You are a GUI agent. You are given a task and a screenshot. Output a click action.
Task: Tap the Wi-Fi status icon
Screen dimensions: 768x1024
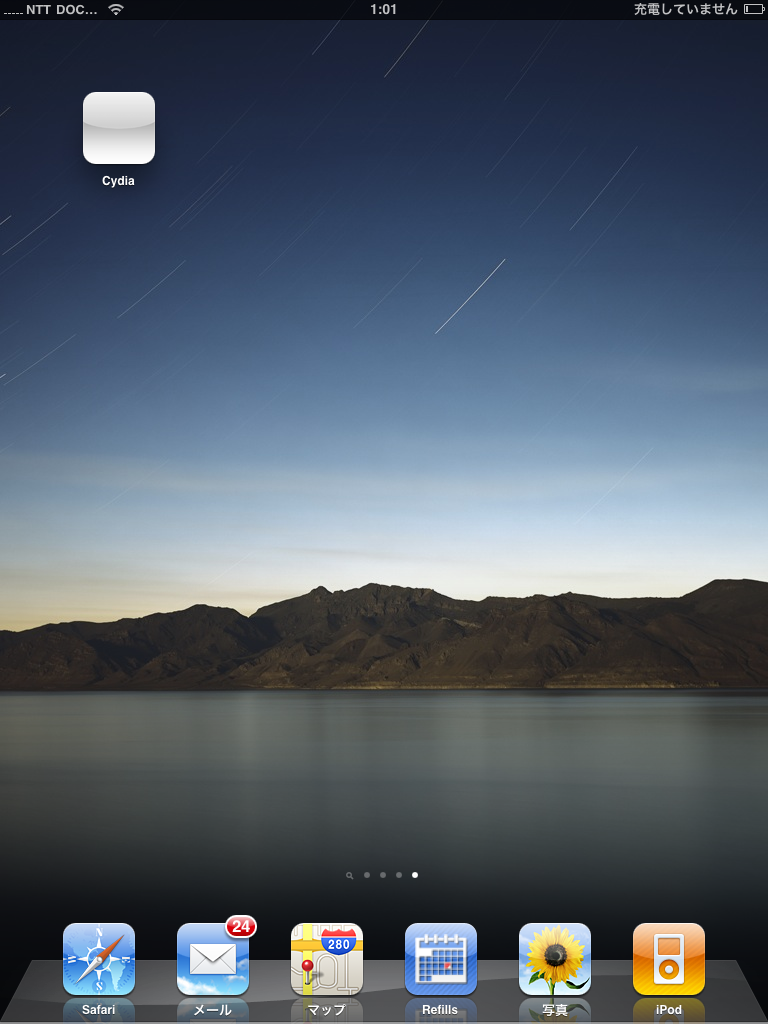(116, 9)
